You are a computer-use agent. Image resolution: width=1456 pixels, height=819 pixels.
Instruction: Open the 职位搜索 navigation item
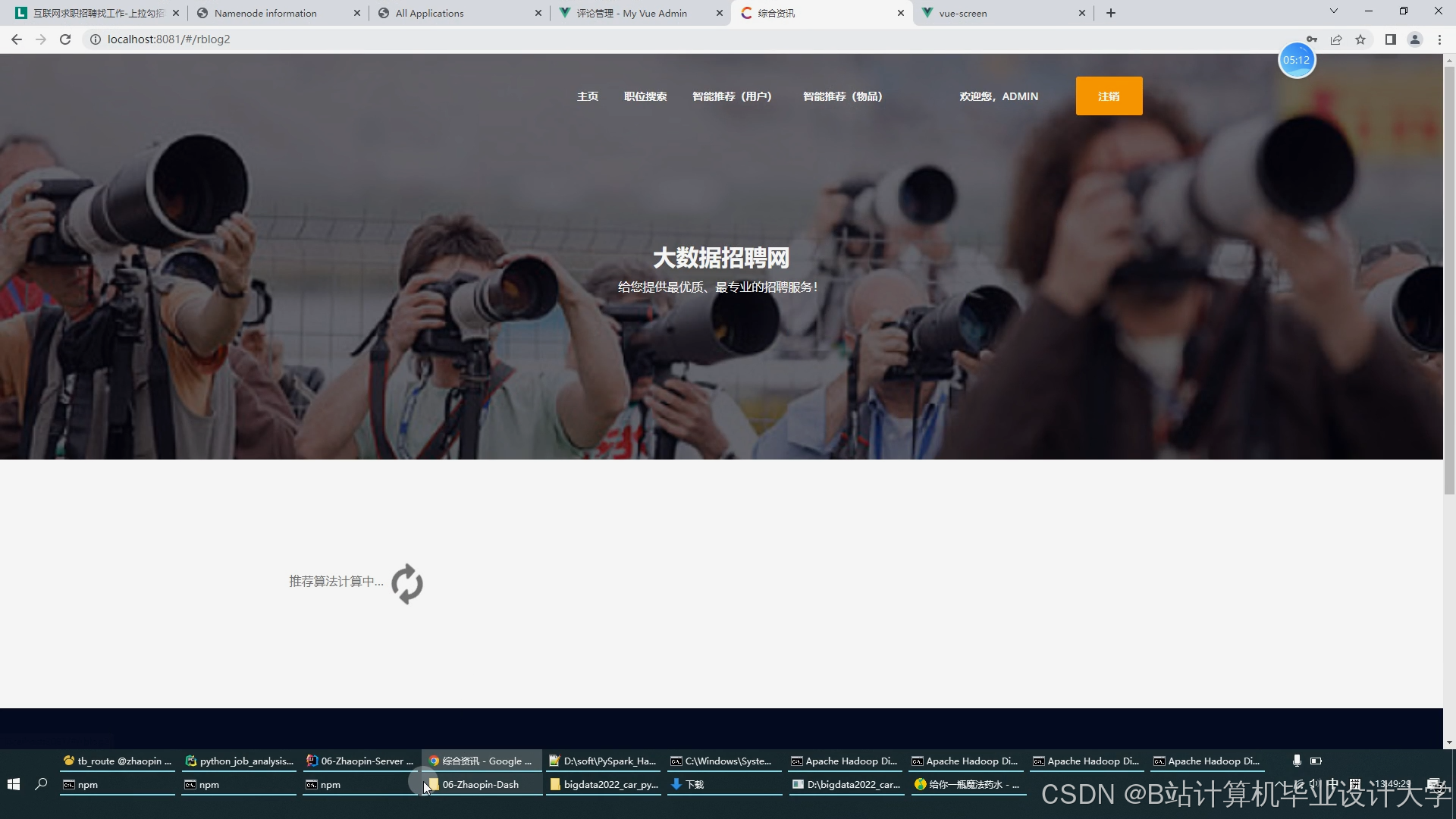click(x=645, y=96)
